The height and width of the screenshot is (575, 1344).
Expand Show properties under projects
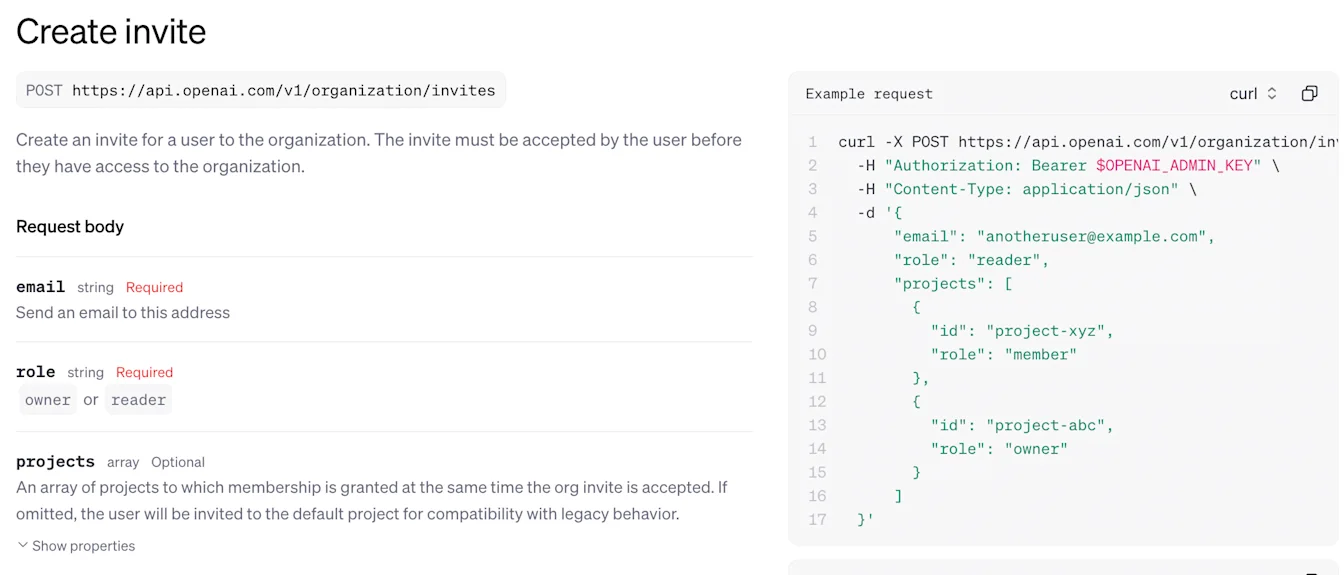point(76,546)
